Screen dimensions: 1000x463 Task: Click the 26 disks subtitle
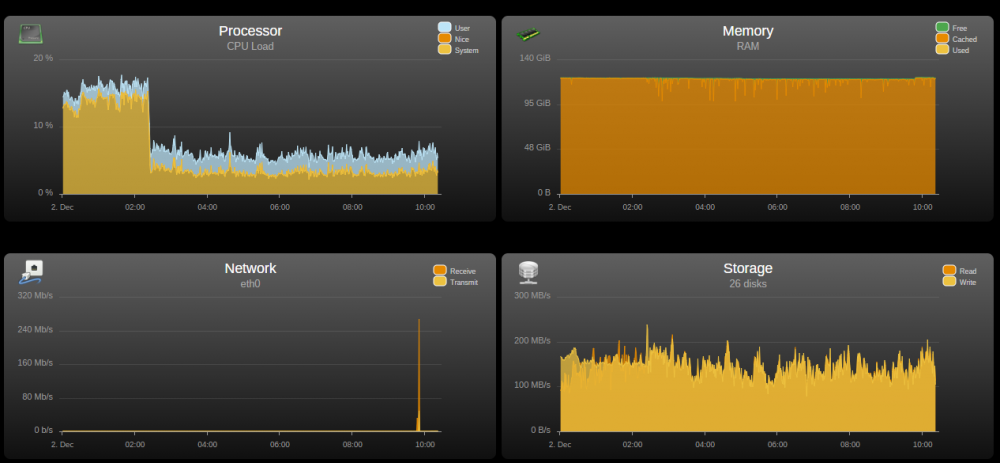click(x=747, y=283)
